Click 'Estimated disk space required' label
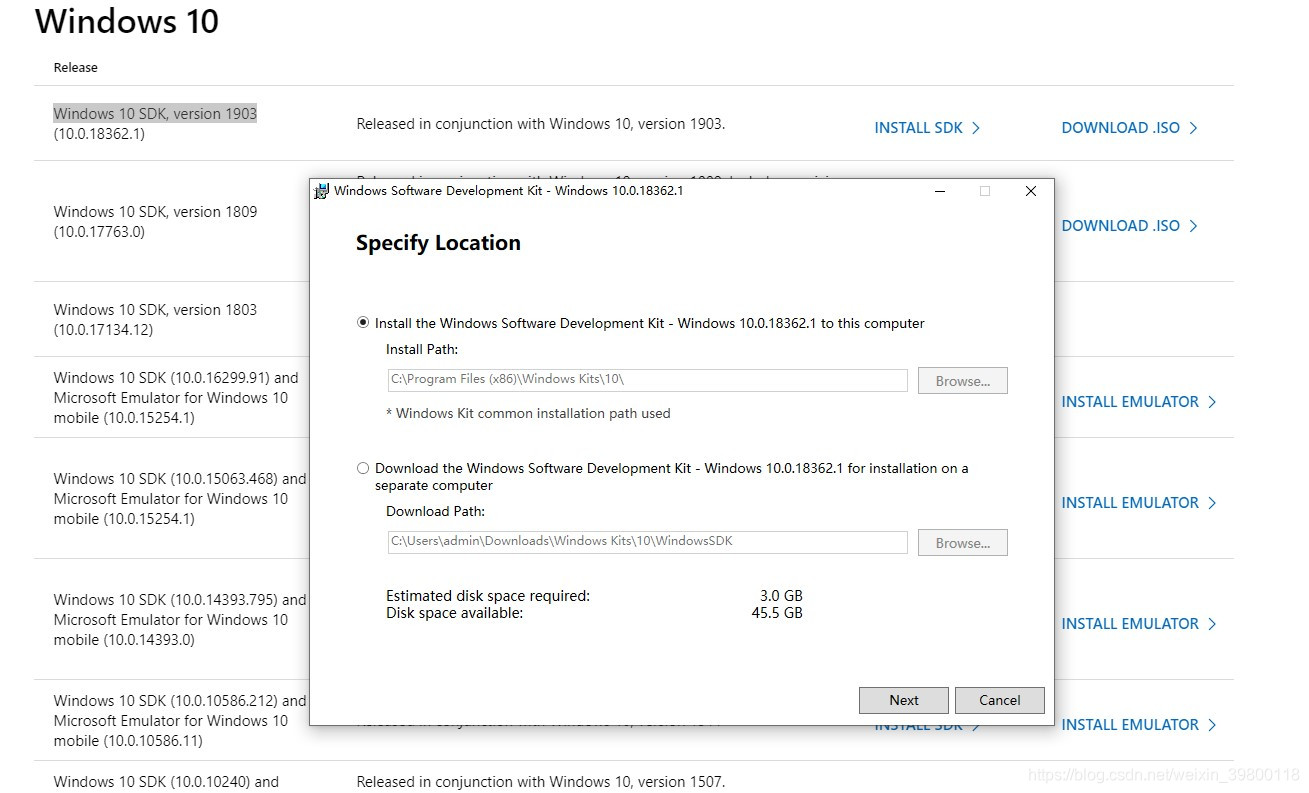Image resolution: width=1309 pixels, height=793 pixels. pos(488,596)
